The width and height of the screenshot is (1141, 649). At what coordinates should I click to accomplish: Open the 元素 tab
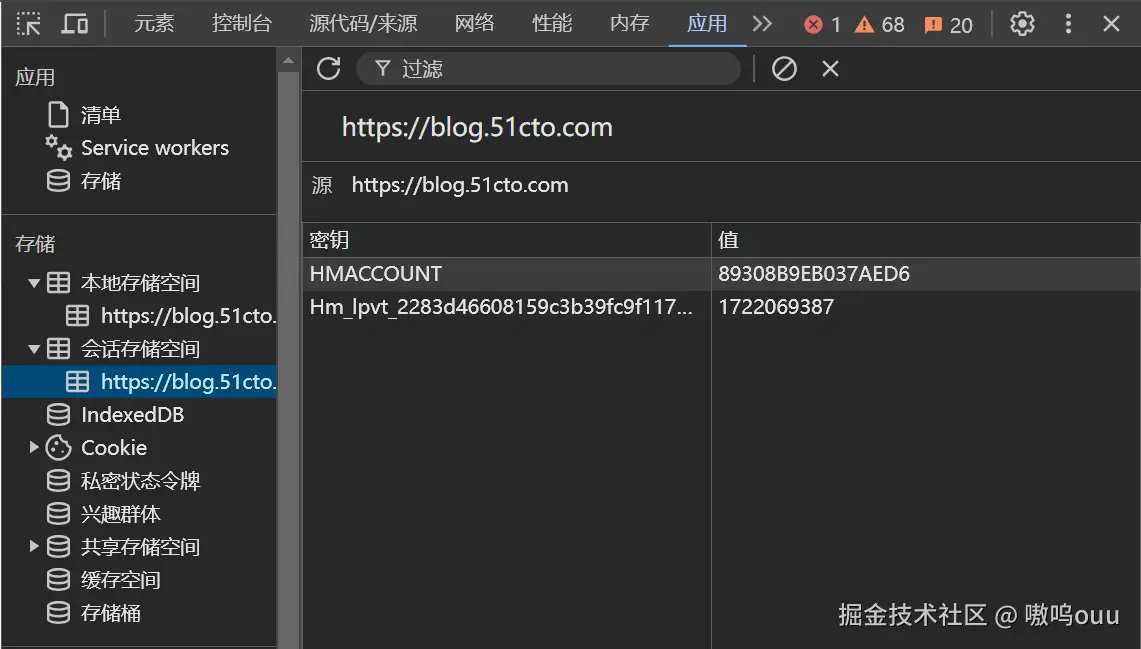pos(154,24)
